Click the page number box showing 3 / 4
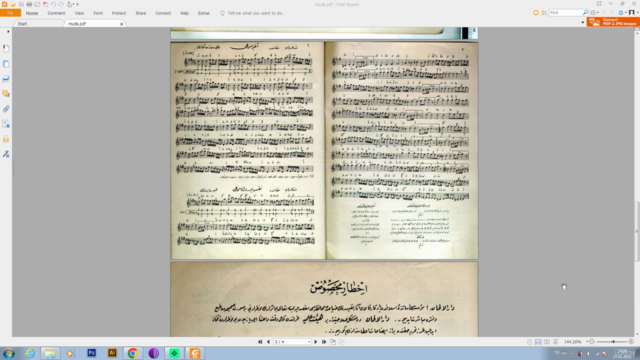Viewport: 640px width, 360px height. [292, 342]
